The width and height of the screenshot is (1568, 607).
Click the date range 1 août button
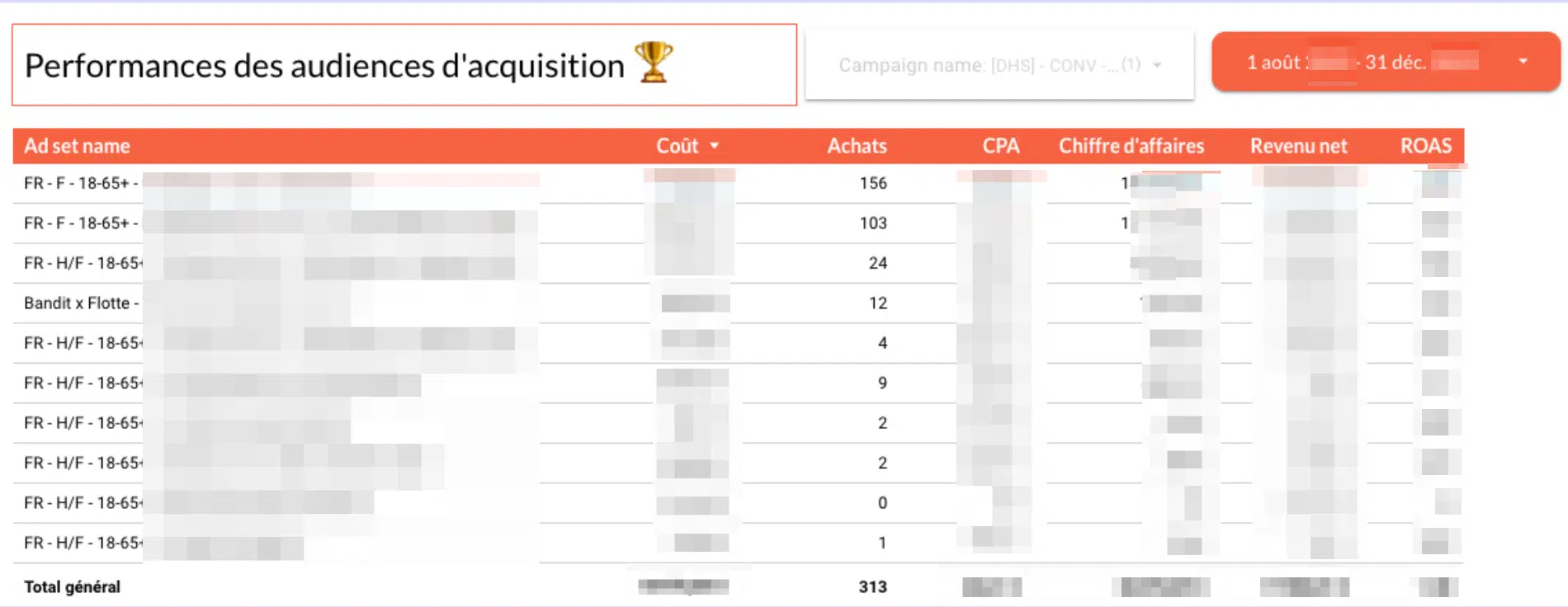[x=1386, y=62]
